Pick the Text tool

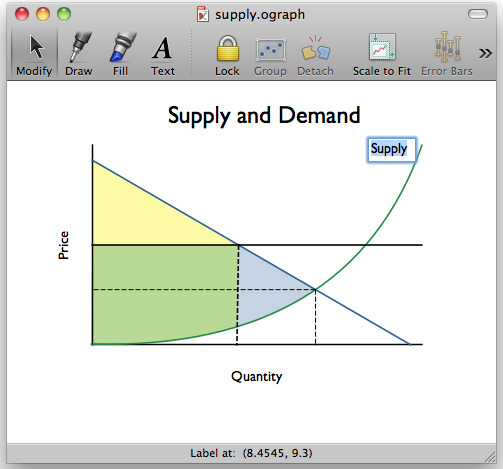click(162, 48)
